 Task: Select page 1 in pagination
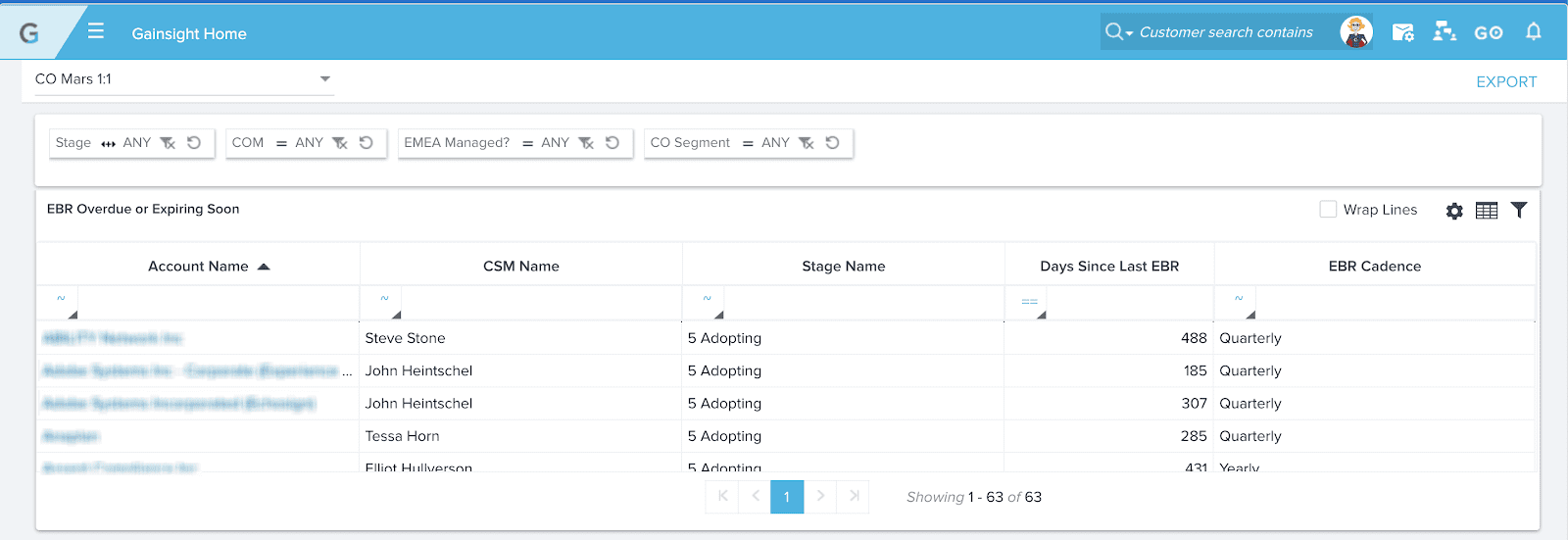coord(787,497)
